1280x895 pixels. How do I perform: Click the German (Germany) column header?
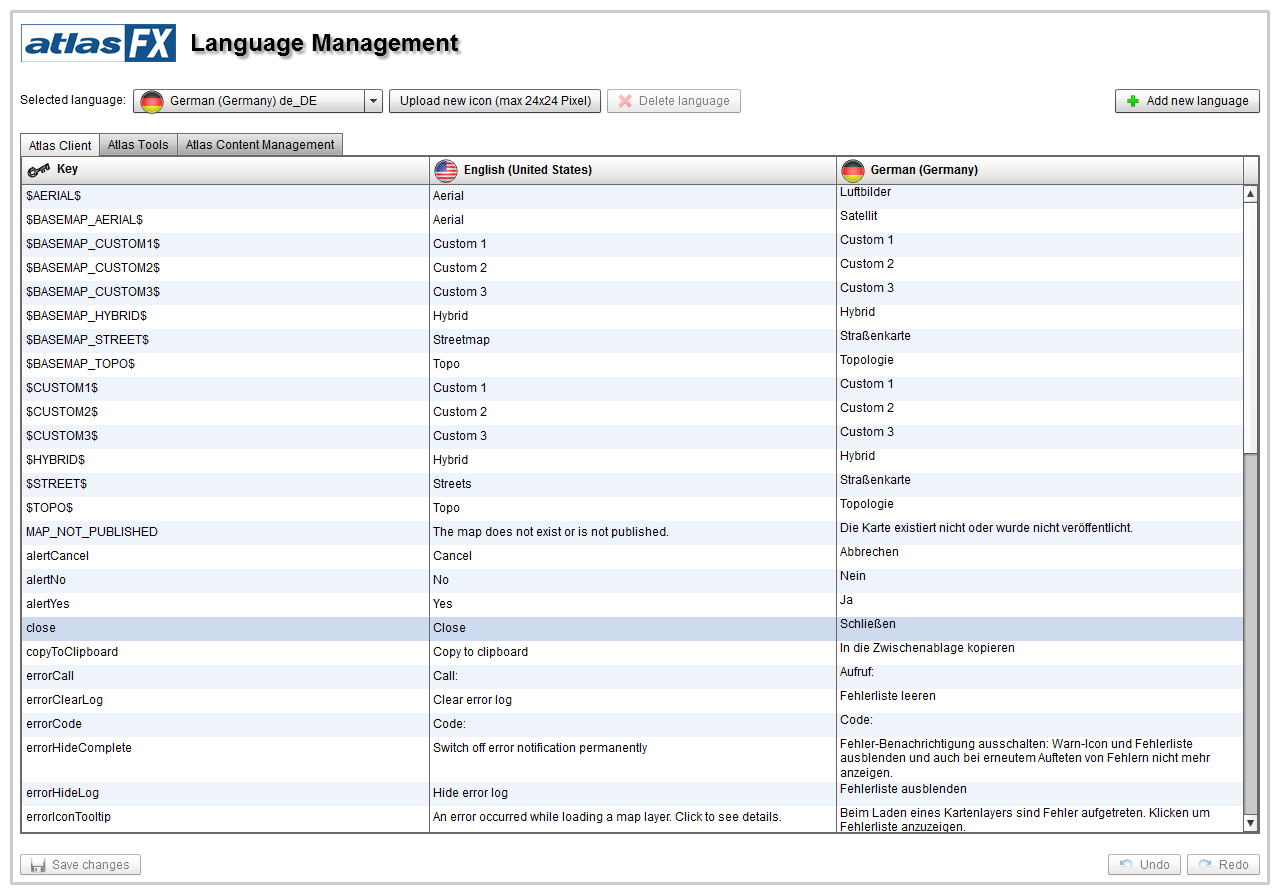tap(1040, 170)
